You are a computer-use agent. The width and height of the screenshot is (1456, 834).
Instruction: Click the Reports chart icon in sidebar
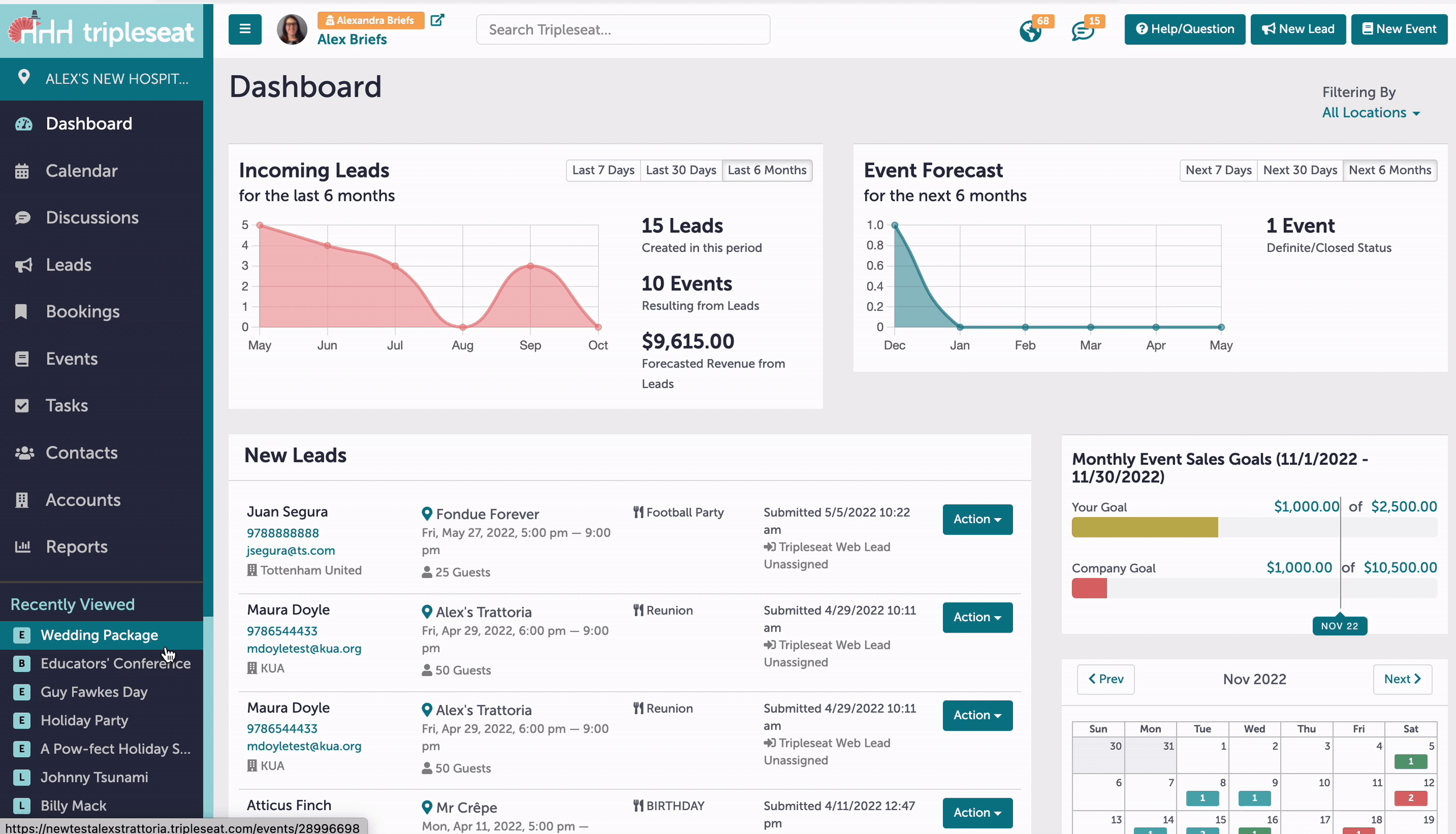coord(23,547)
